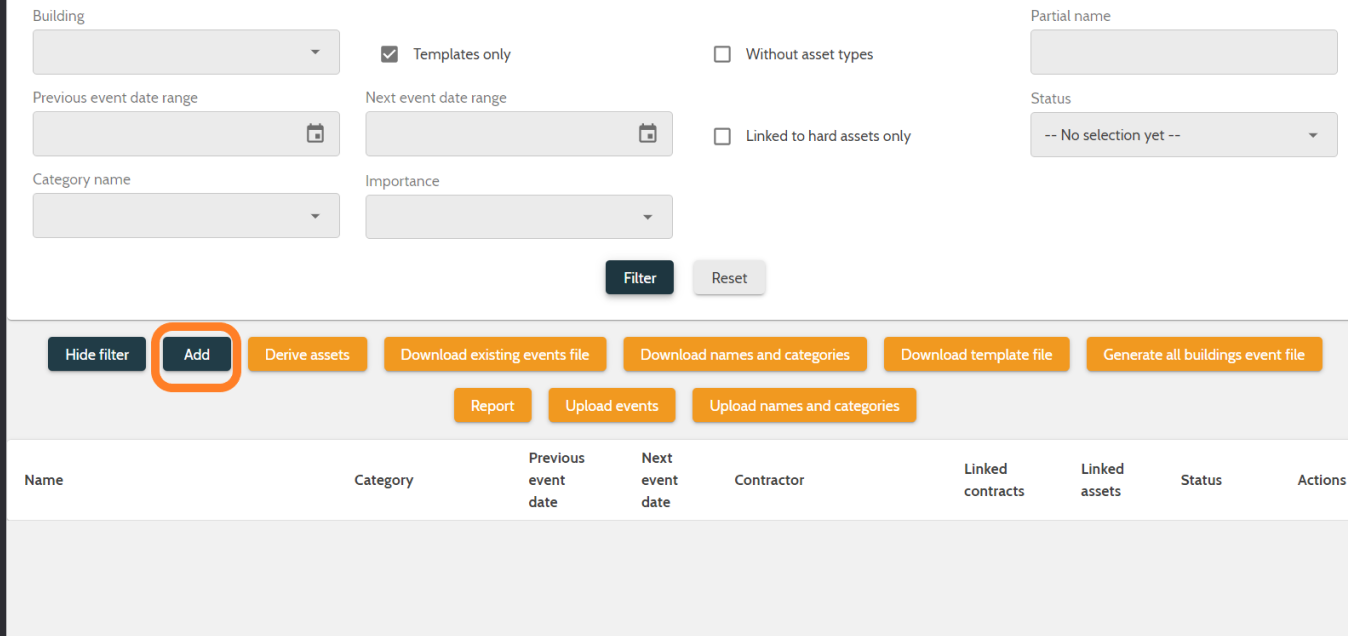Image resolution: width=1348 pixels, height=636 pixels.
Task: Click the Partial name input field
Action: pos(1183,52)
